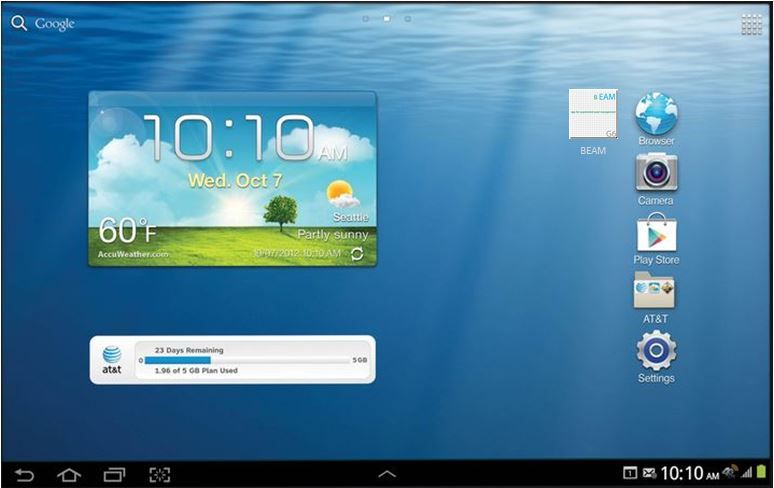This screenshot has width=774, height=488.
Task: Tap the Google search magnifier
Action: [x=19, y=23]
